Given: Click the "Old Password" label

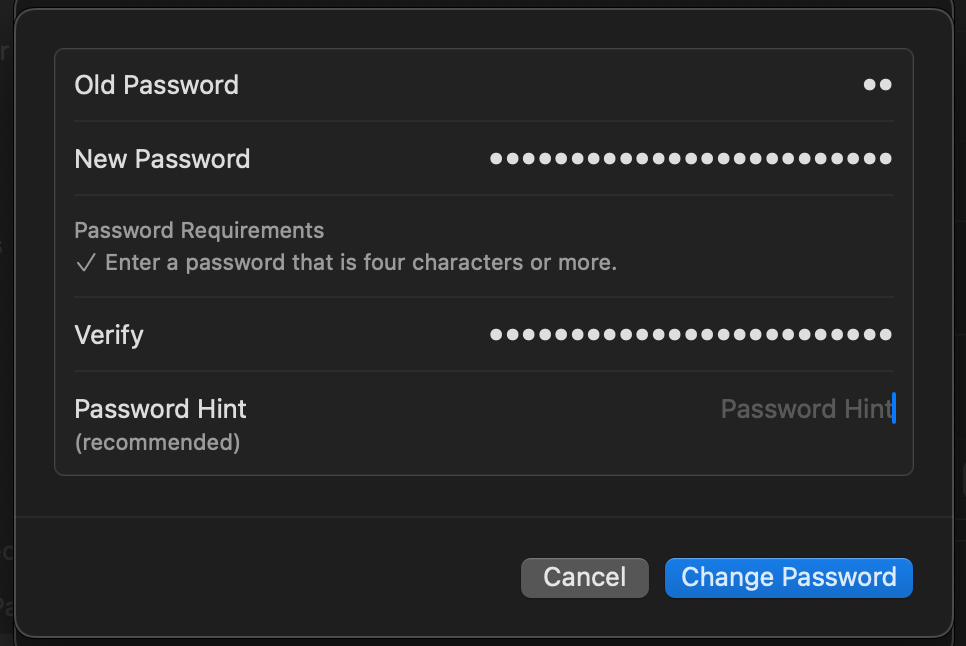Looking at the screenshot, I should (157, 85).
